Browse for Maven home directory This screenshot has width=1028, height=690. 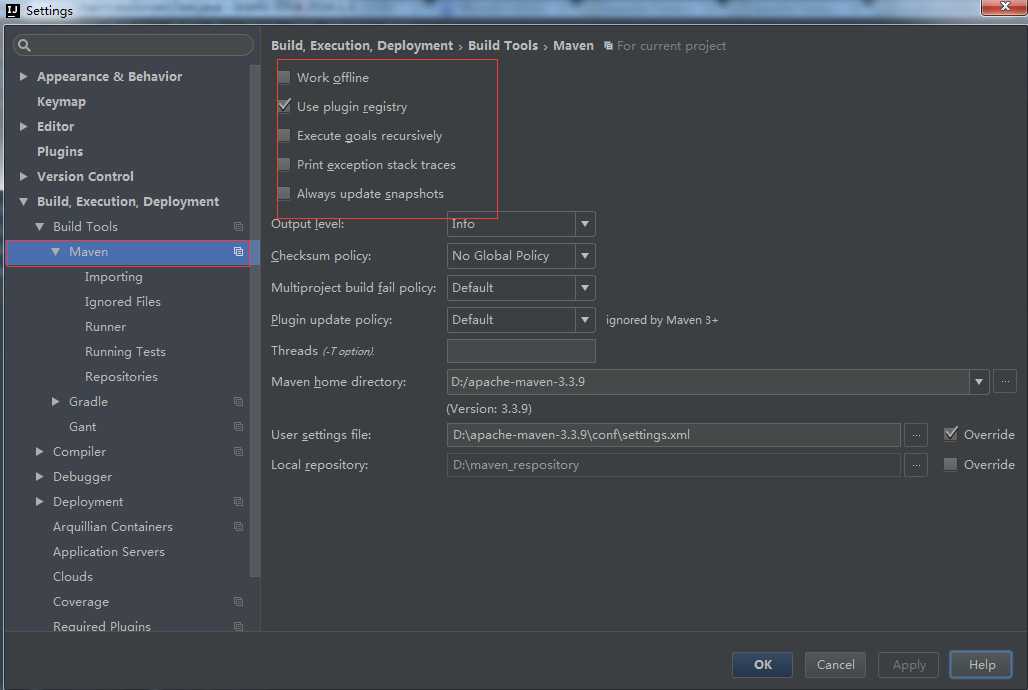click(x=1005, y=382)
